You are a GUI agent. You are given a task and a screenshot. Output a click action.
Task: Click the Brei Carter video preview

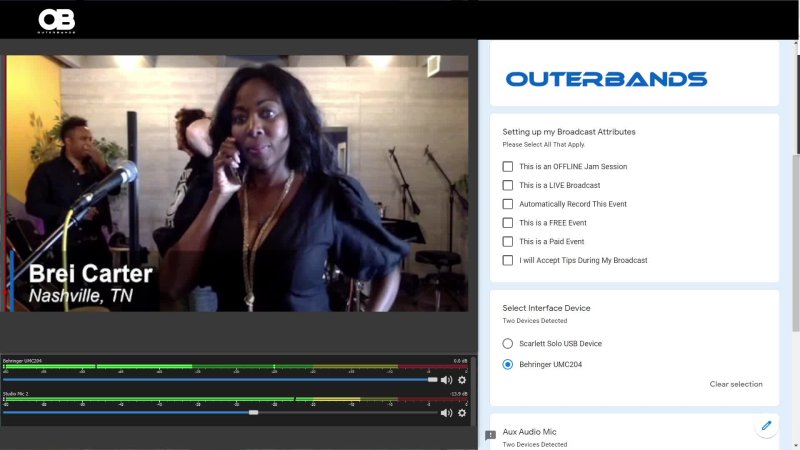(x=237, y=183)
